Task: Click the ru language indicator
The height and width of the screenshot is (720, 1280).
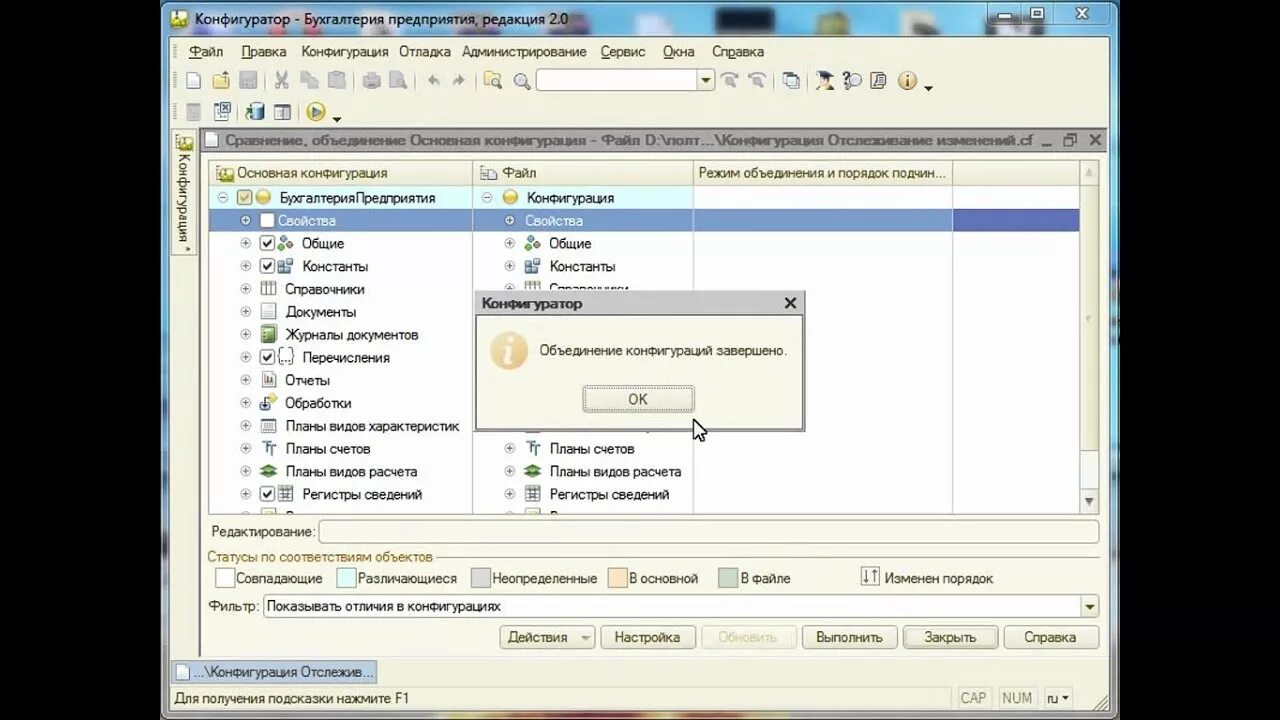Action: click(1057, 698)
